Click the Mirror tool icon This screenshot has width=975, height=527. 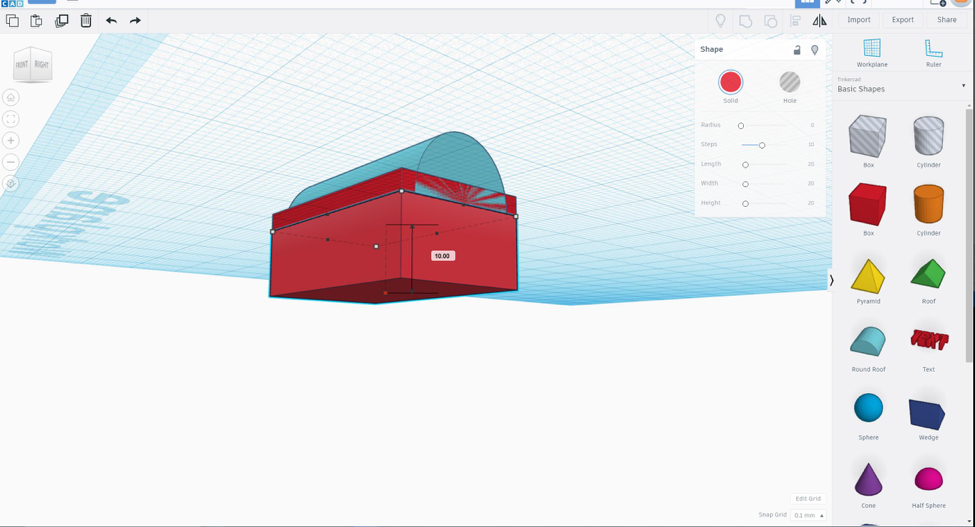(820, 21)
